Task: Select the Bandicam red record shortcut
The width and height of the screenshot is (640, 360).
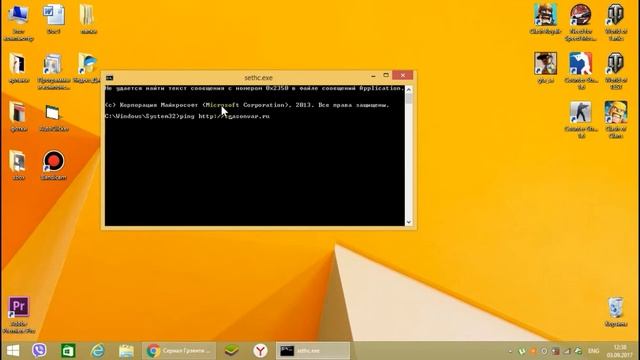Action: pos(53,165)
